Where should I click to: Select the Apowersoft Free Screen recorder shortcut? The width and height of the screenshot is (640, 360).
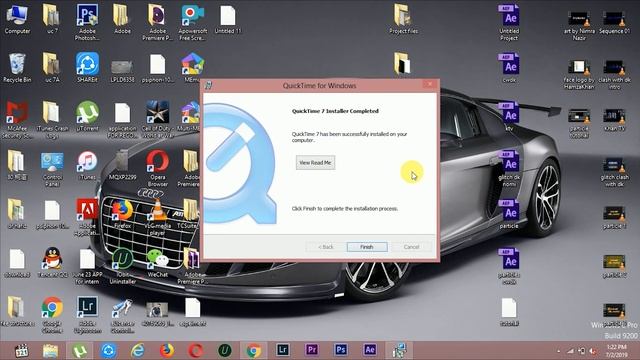point(193,22)
